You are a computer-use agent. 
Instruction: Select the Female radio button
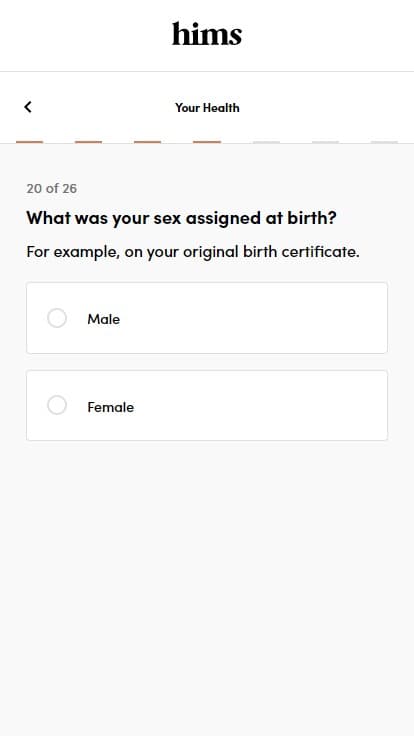tap(57, 406)
